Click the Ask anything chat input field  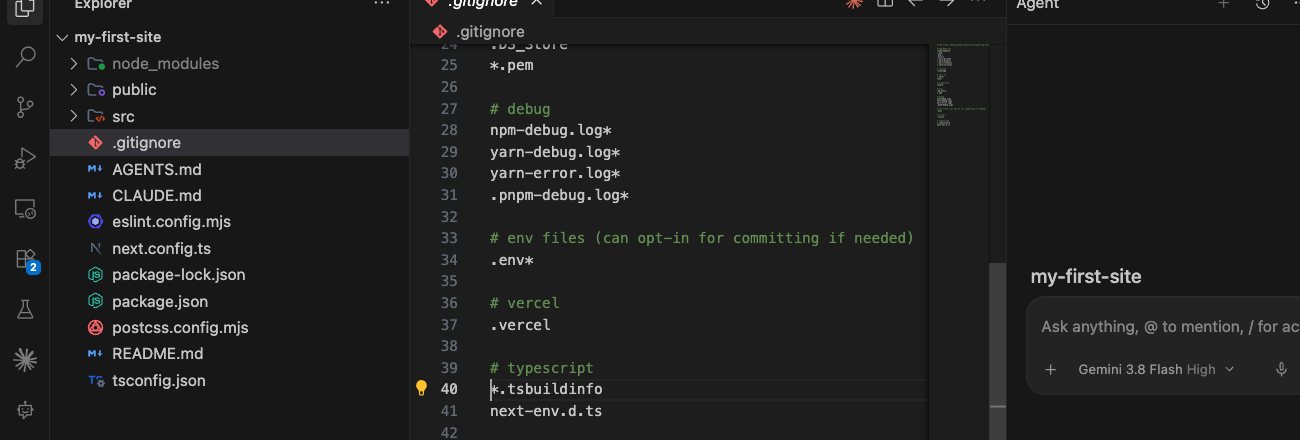click(x=1170, y=326)
